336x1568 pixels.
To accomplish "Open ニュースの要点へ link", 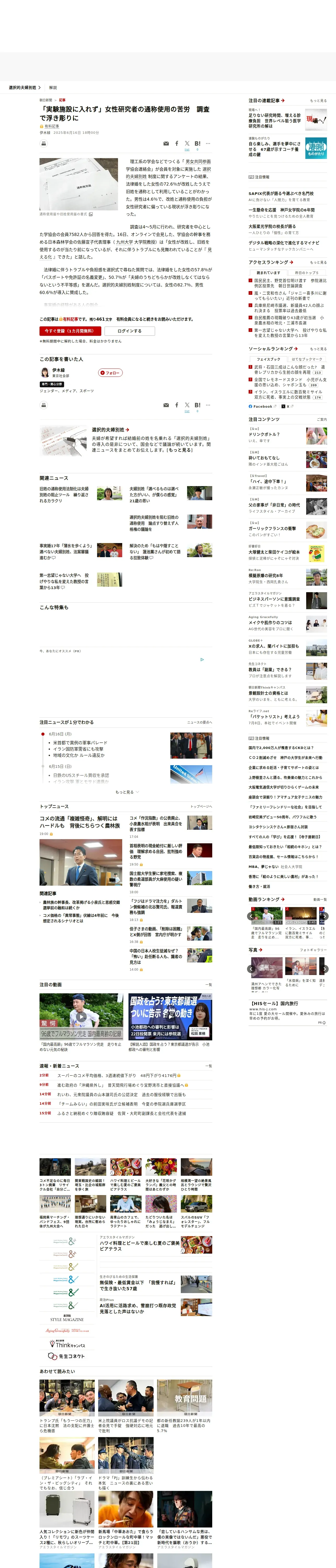I will 199,723.
